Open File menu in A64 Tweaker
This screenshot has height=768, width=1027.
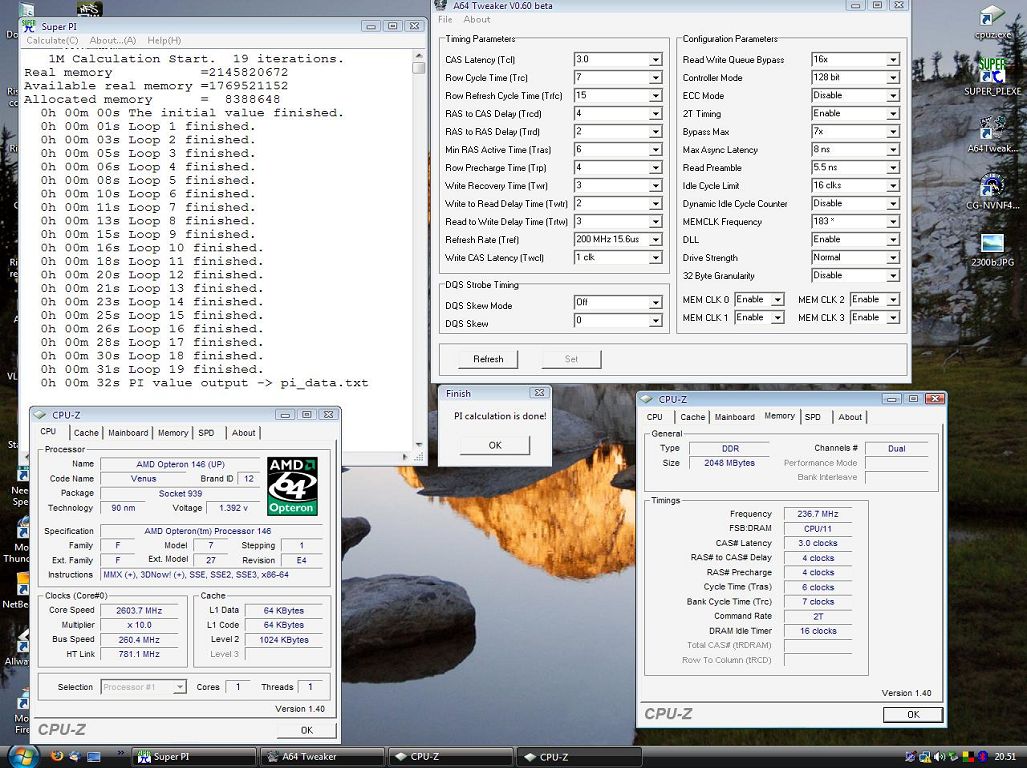[445, 20]
